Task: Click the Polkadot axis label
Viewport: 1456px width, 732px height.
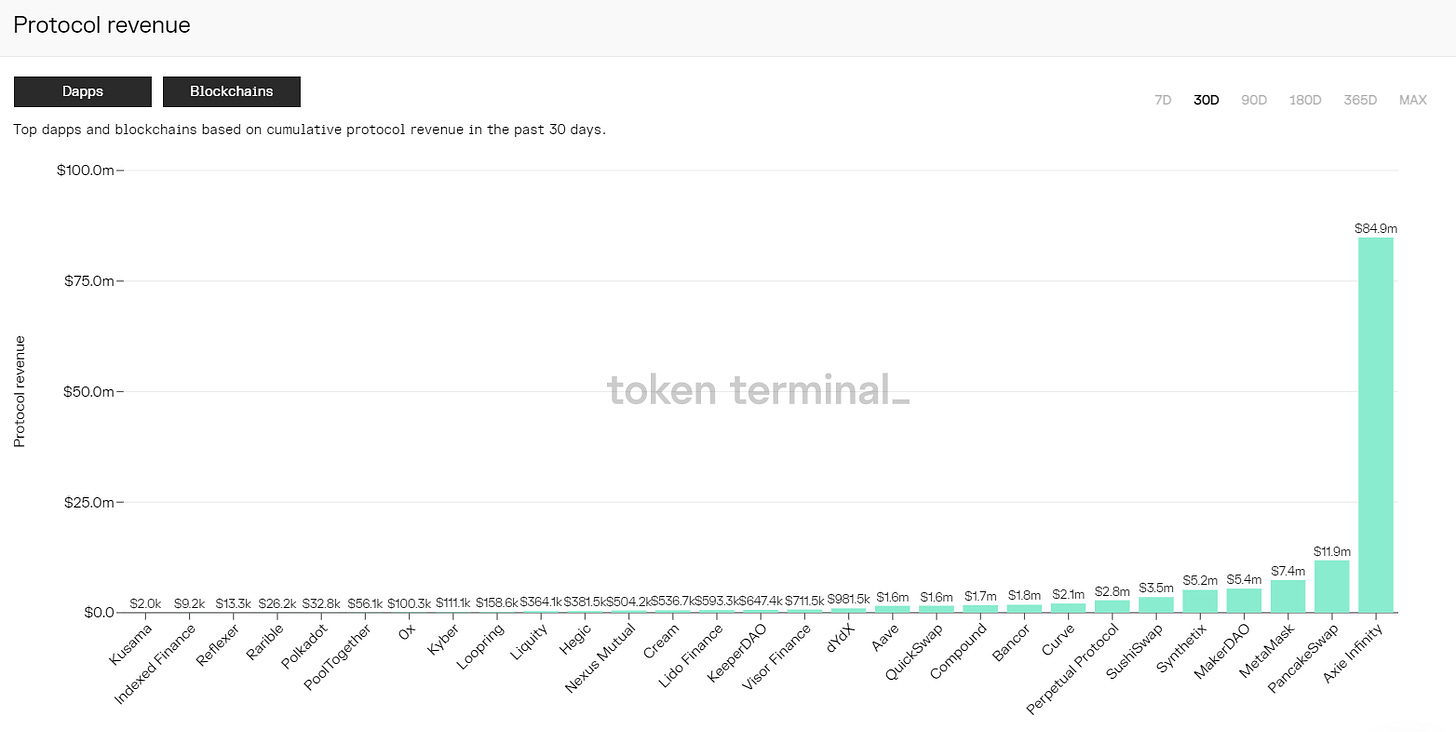Action: click(305, 648)
